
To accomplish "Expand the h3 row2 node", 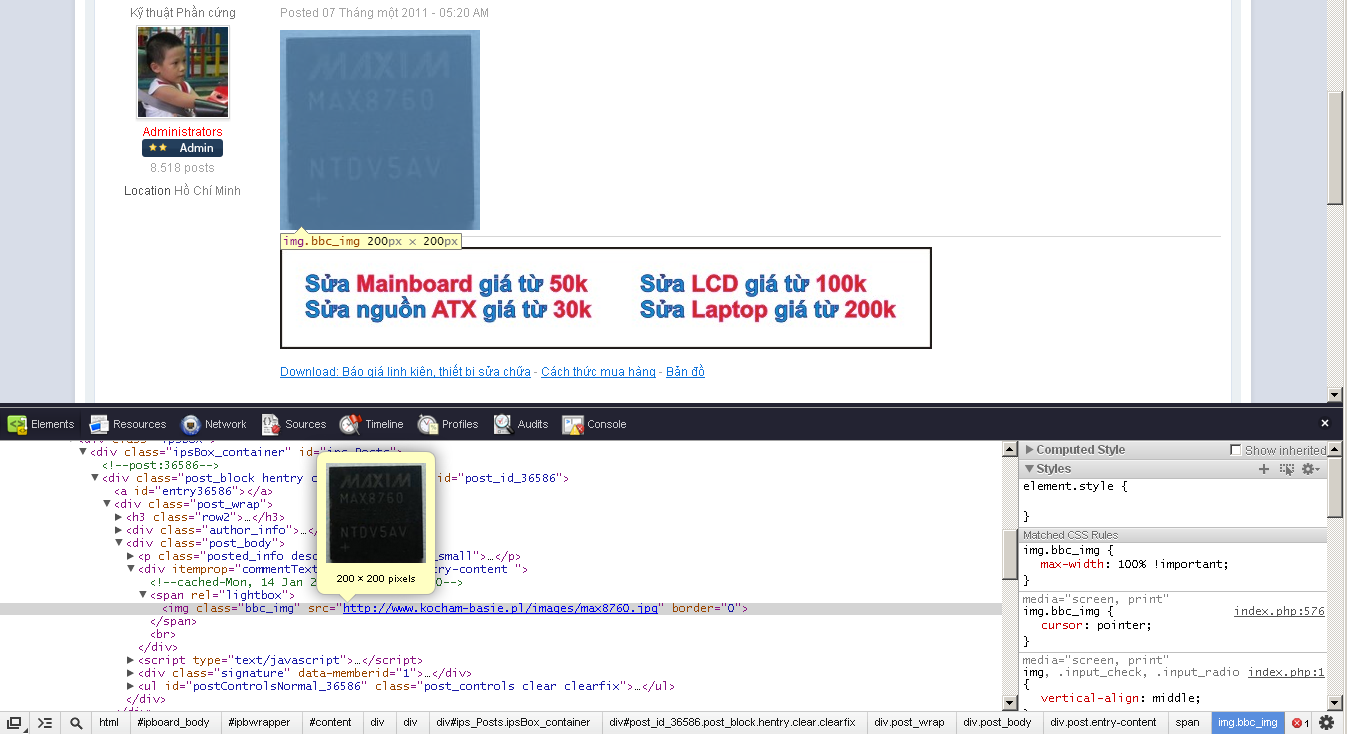I will click(x=119, y=517).
